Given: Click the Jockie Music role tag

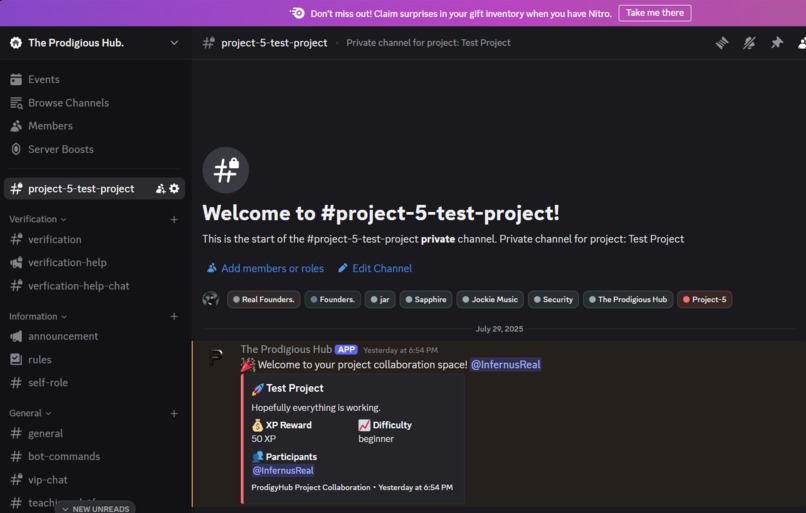Looking at the screenshot, I should [490, 299].
